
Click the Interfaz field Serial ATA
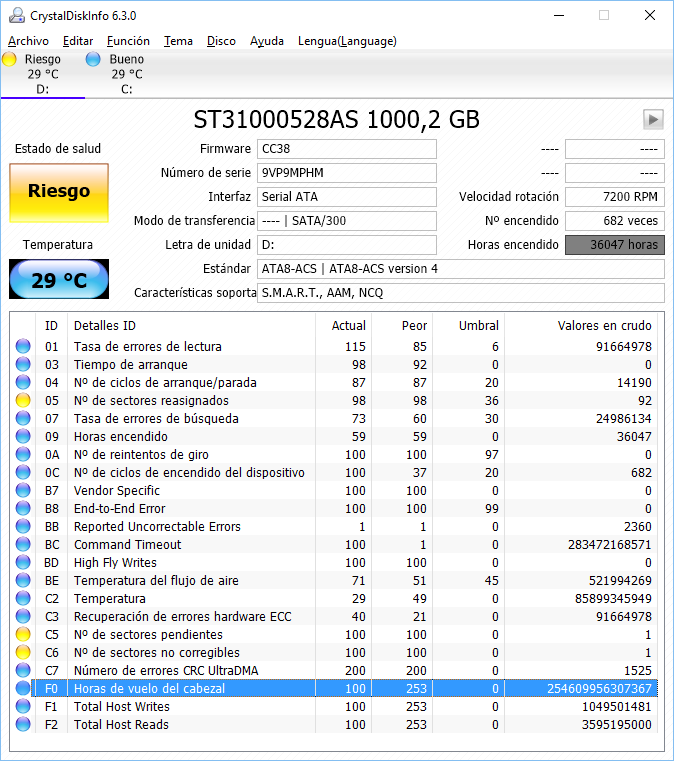[x=346, y=197]
